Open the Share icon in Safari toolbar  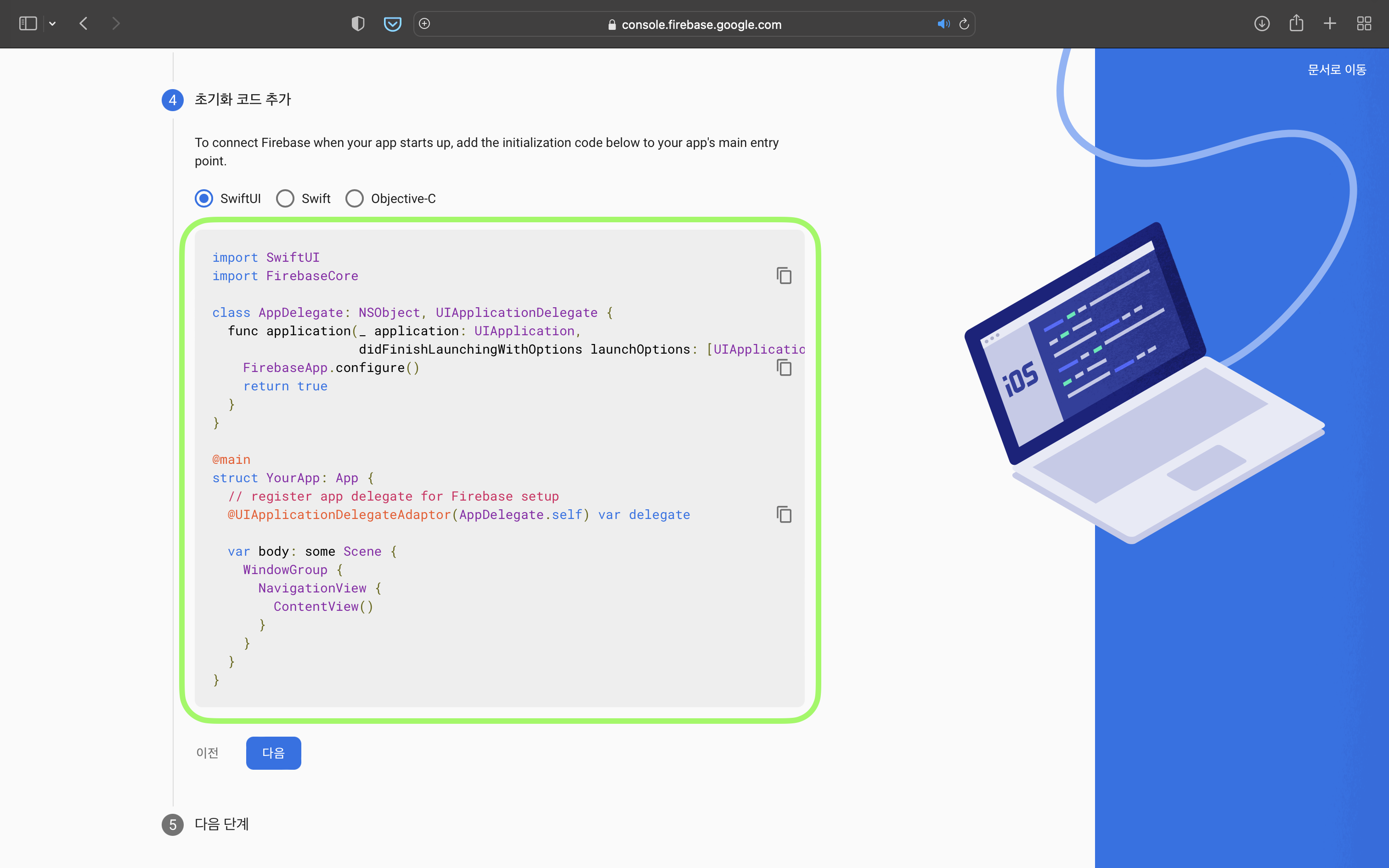coord(1296,23)
